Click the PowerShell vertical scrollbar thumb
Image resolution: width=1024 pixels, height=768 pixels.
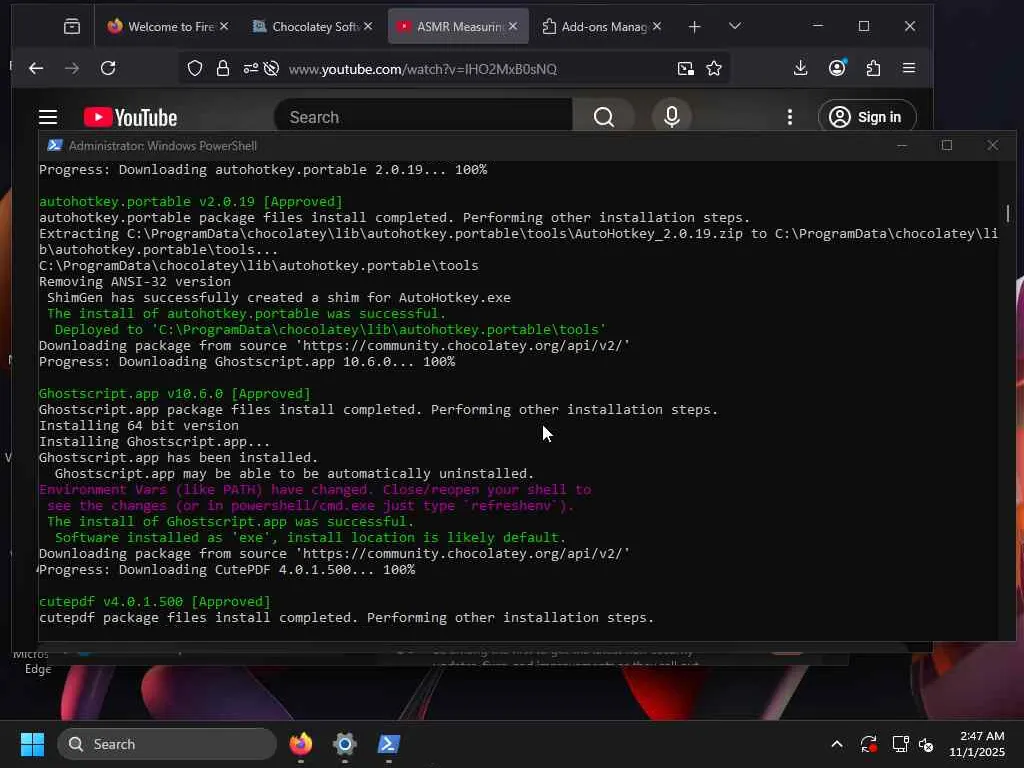pyautogui.click(x=1008, y=213)
